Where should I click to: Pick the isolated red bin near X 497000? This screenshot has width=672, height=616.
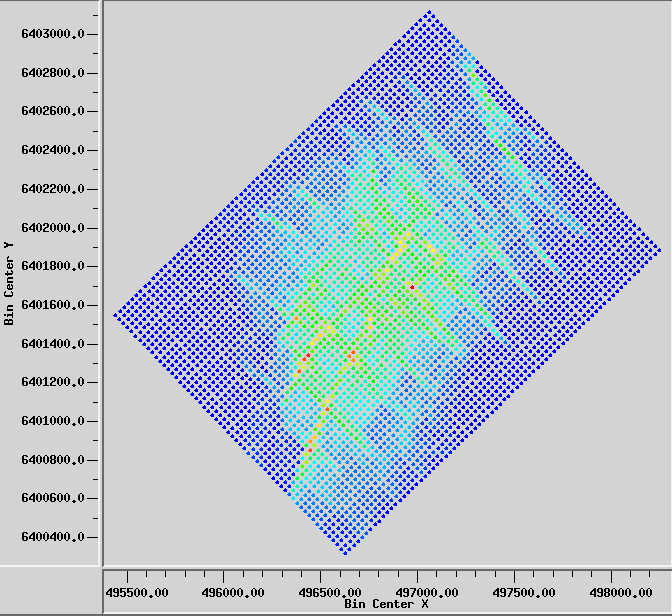[x=412, y=287]
